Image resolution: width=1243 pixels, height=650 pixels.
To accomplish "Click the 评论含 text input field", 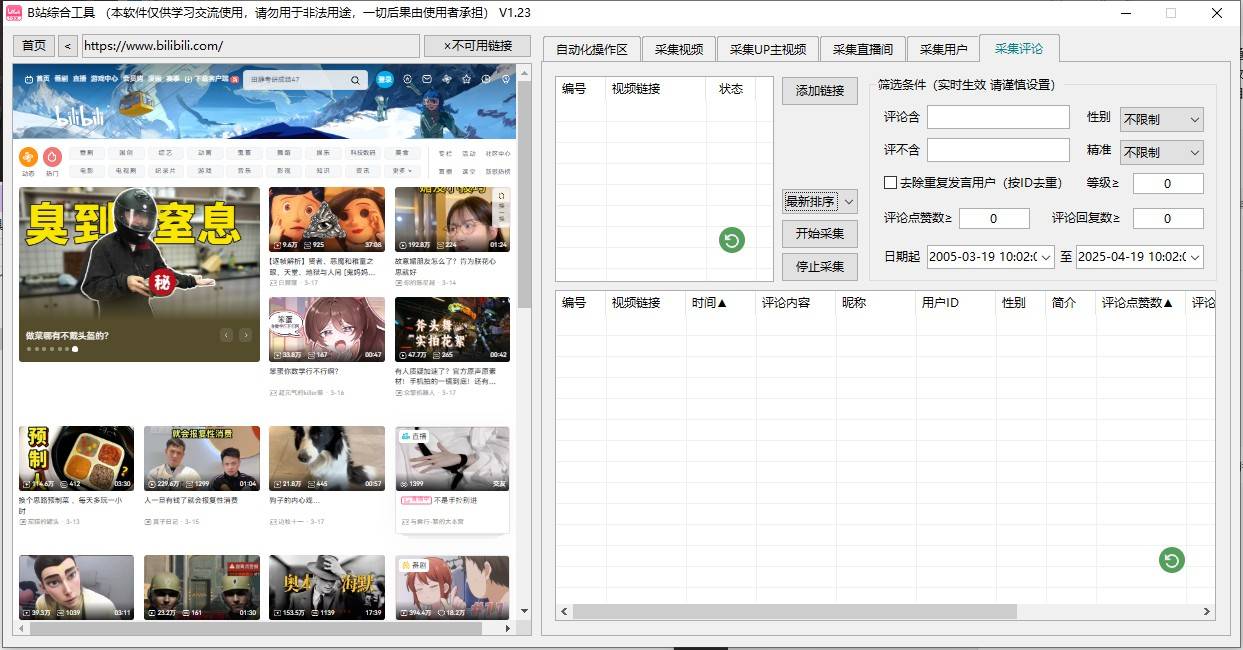I will pos(997,117).
